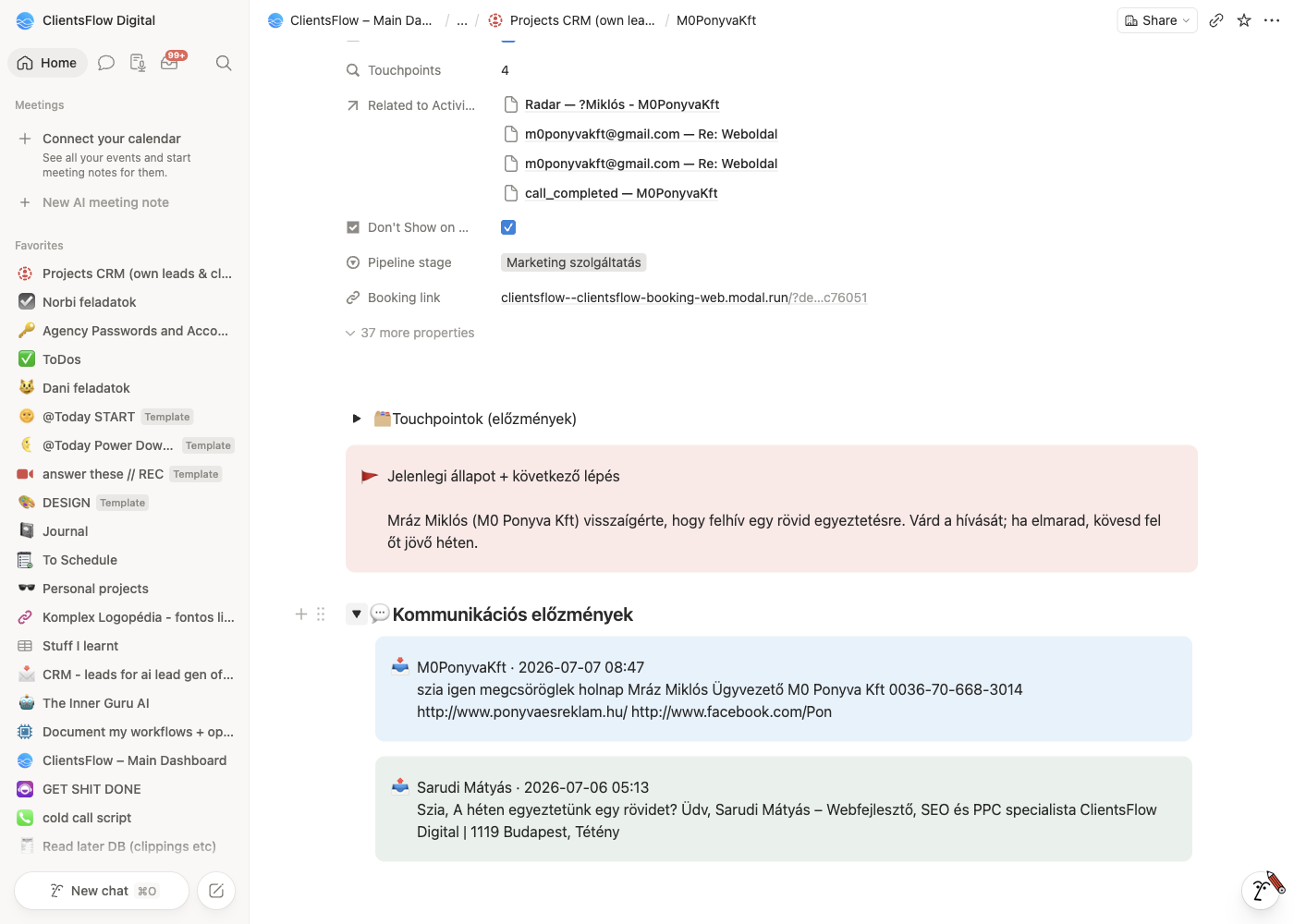This screenshot has height=924, width=1294.
Task: Open the Share dropdown button
Action: (1157, 20)
